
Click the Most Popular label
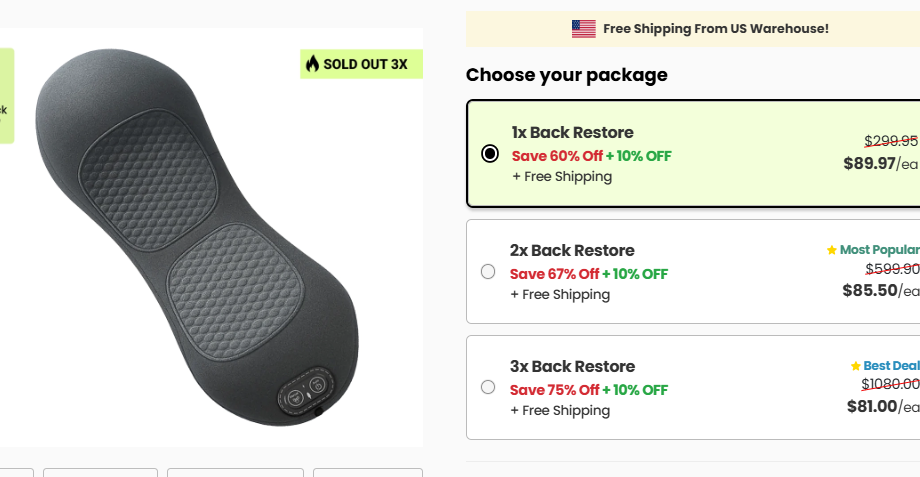click(x=878, y=250)
